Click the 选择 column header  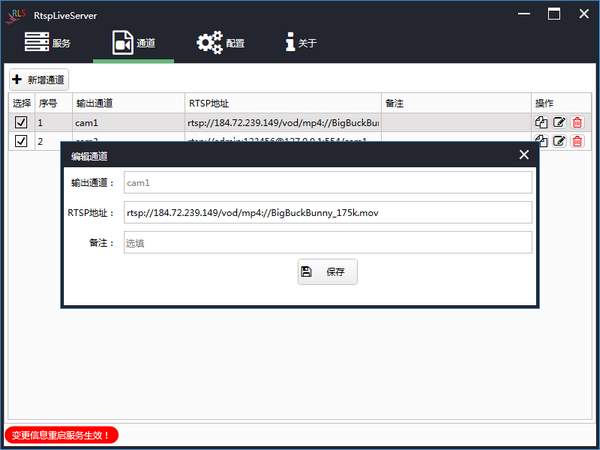coord(22,103)
